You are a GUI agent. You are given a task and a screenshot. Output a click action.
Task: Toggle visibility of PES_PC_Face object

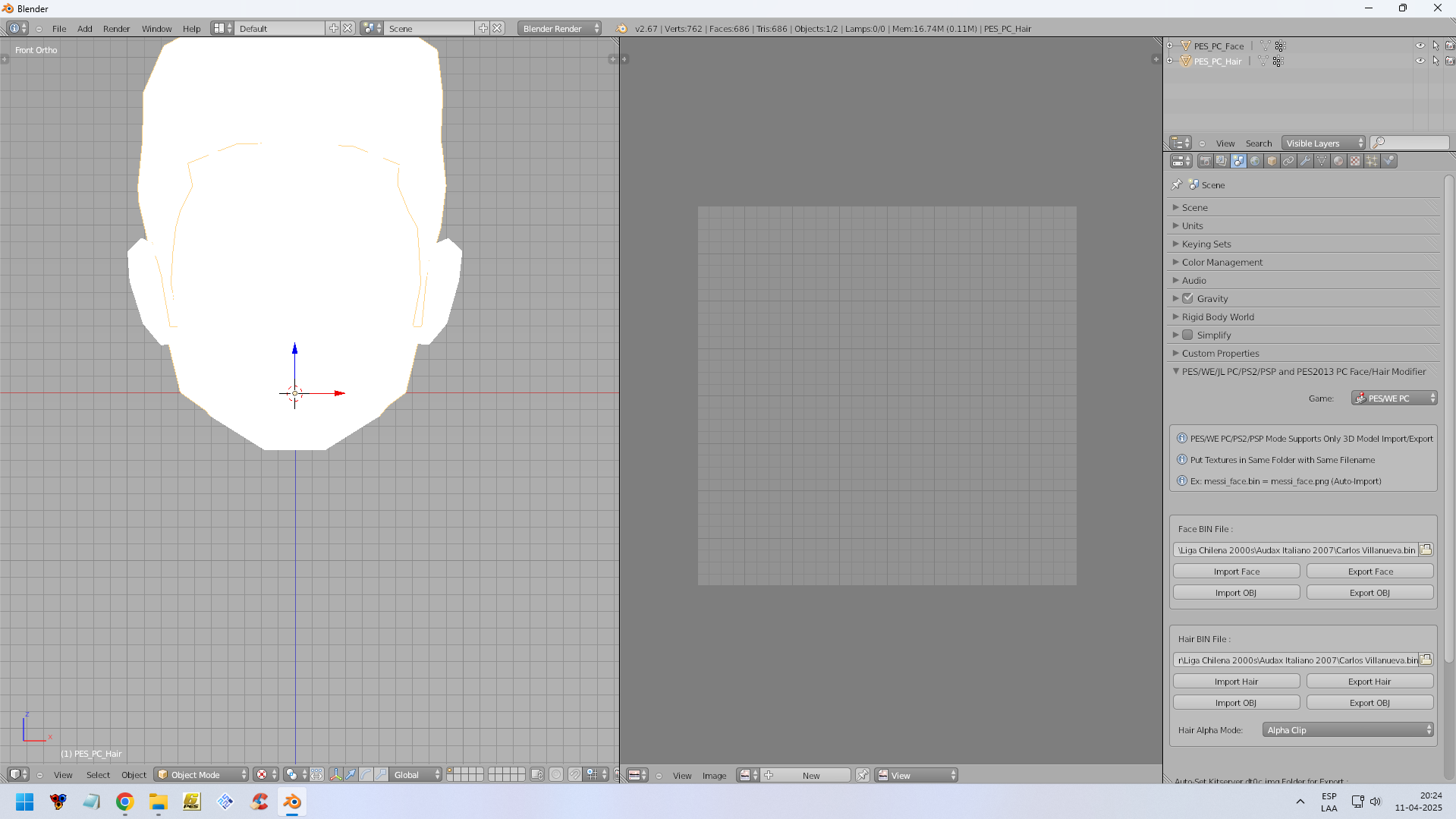1420,46
